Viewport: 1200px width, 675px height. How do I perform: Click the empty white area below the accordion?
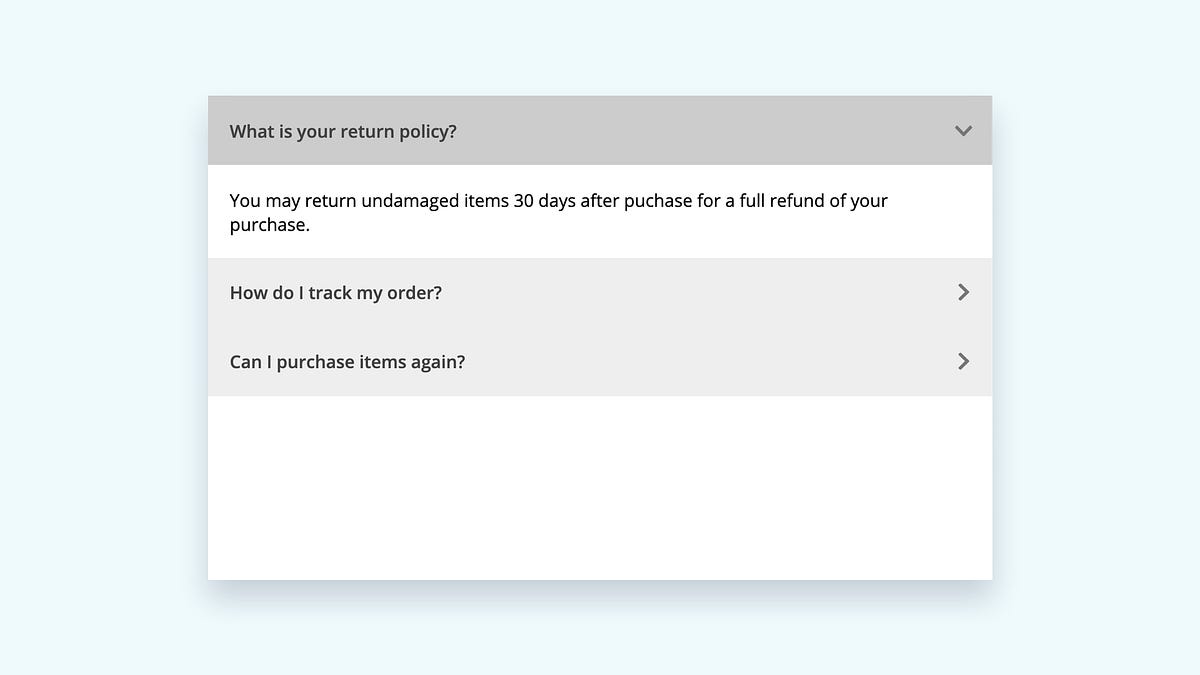coord(600,487)
